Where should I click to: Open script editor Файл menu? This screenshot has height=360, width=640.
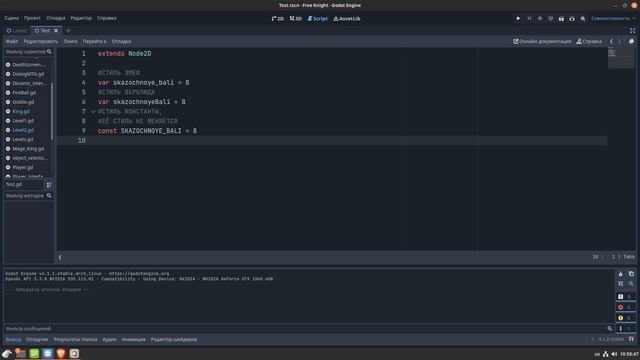[12, 41]
